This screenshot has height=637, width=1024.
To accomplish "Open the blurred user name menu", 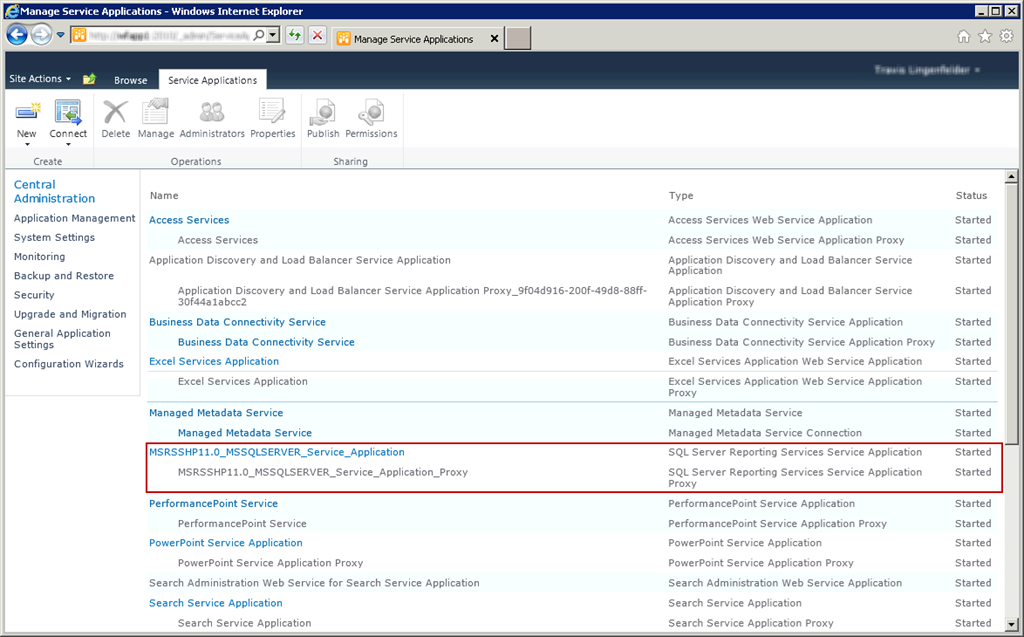I will pyautogui.click(x=927, y=69).
